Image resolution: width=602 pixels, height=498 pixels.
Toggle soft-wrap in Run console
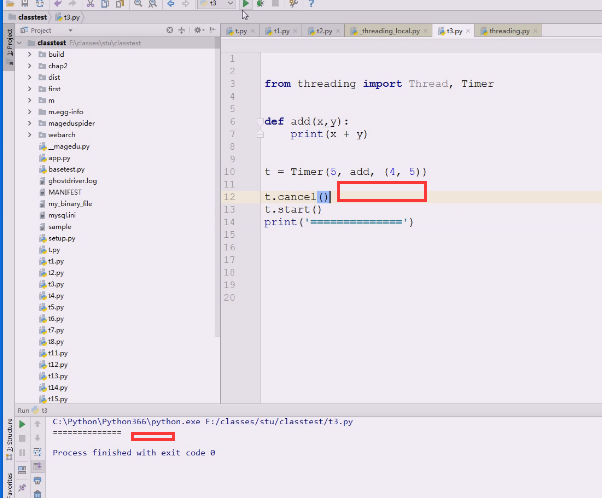37,452
